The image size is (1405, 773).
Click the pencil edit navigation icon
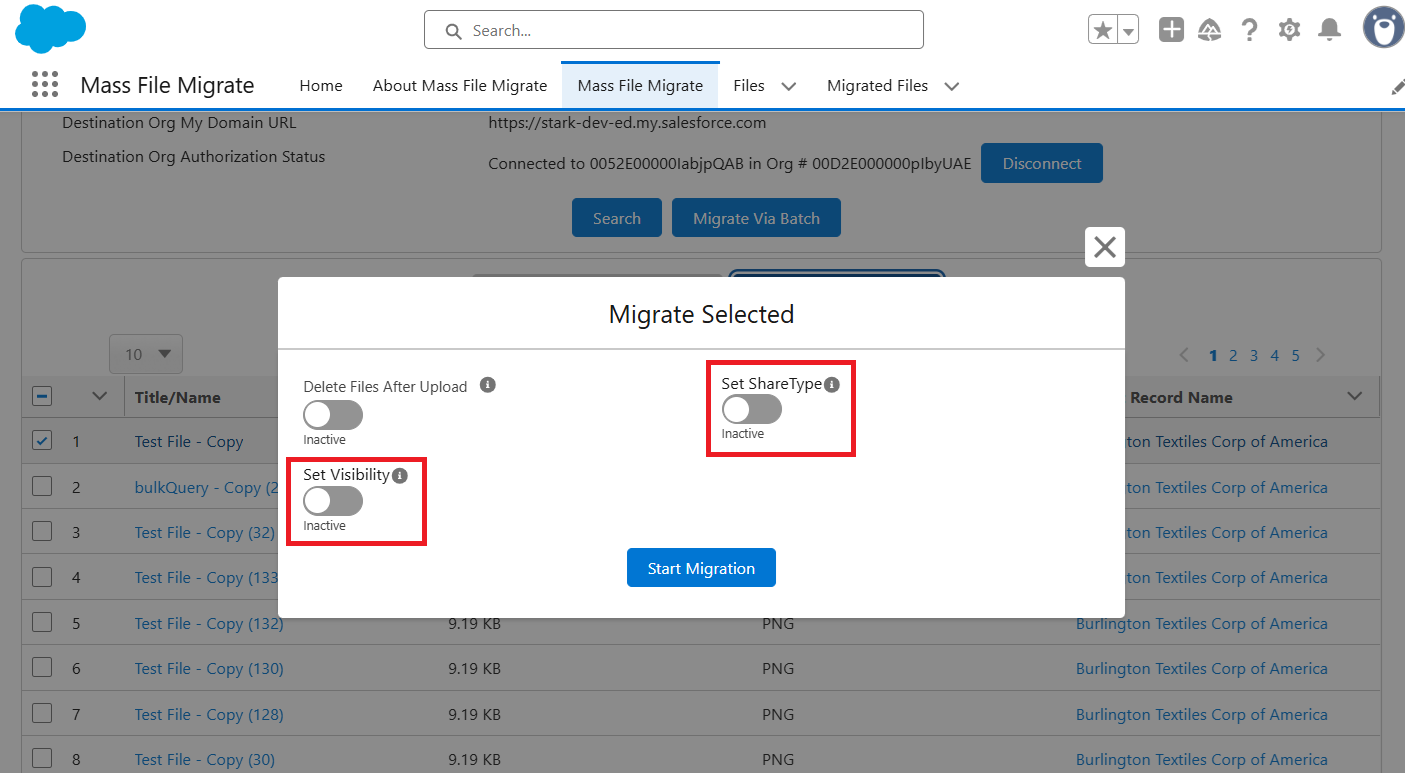[1397, 87]
